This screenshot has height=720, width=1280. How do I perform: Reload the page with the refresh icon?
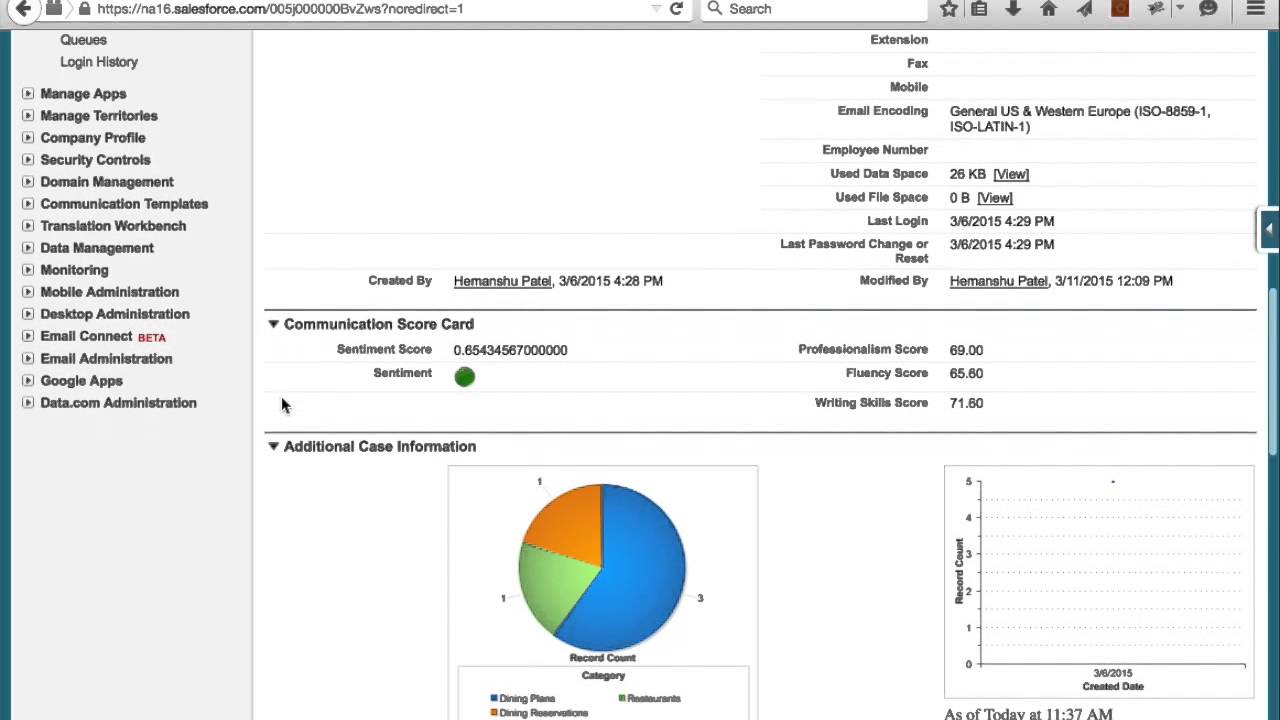point(676,8)
